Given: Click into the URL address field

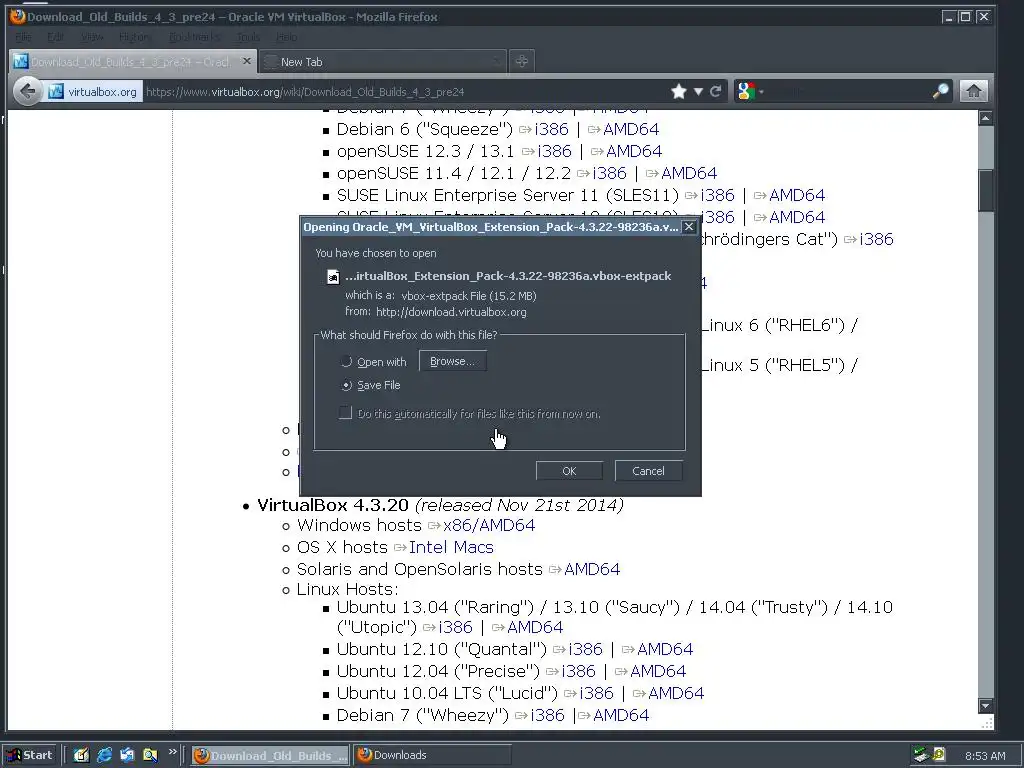Looking at the screenshot, I should (x=405, y=91).
